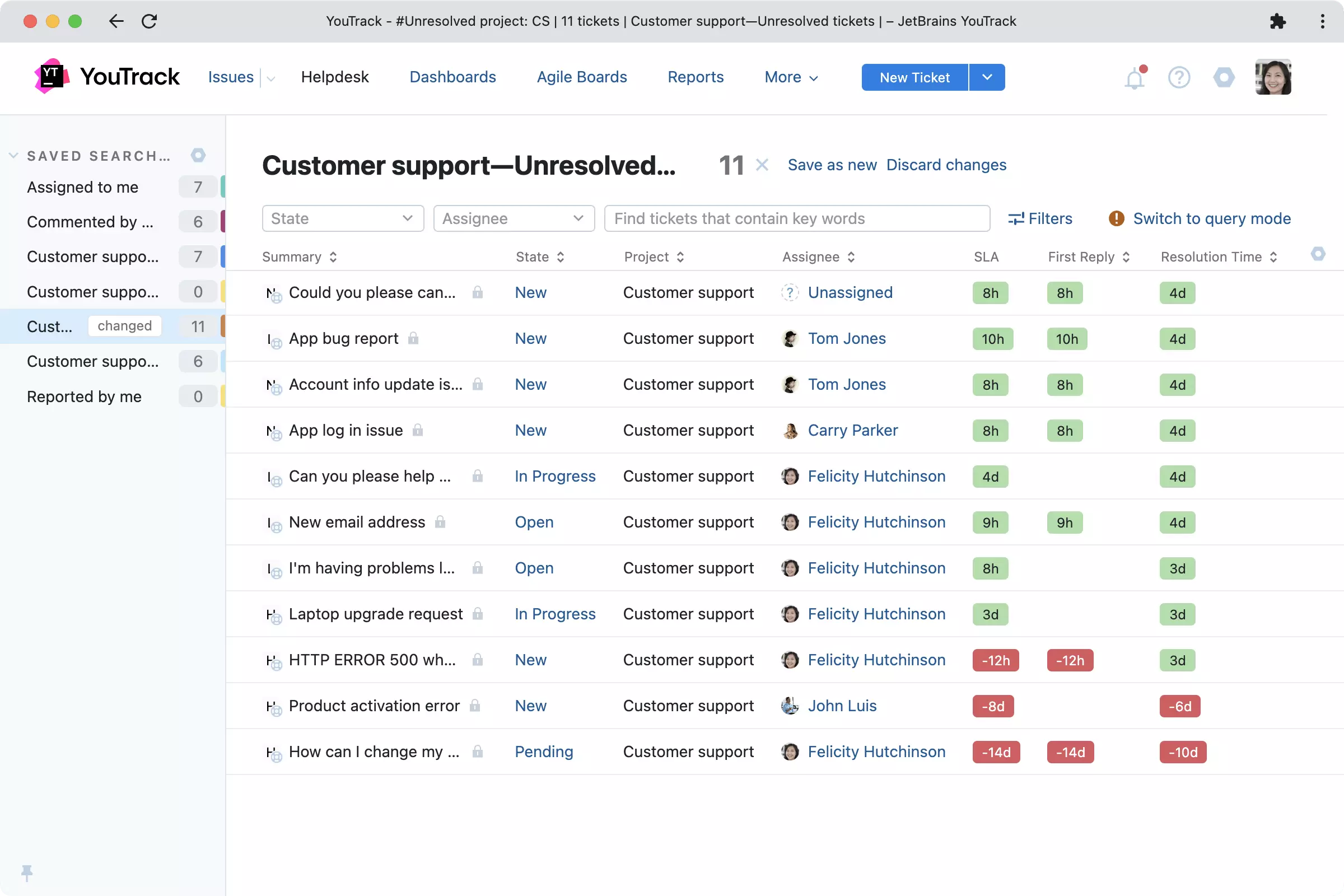
Task: Open notifications via the bell icon
Action: (x=1135, y=77)
